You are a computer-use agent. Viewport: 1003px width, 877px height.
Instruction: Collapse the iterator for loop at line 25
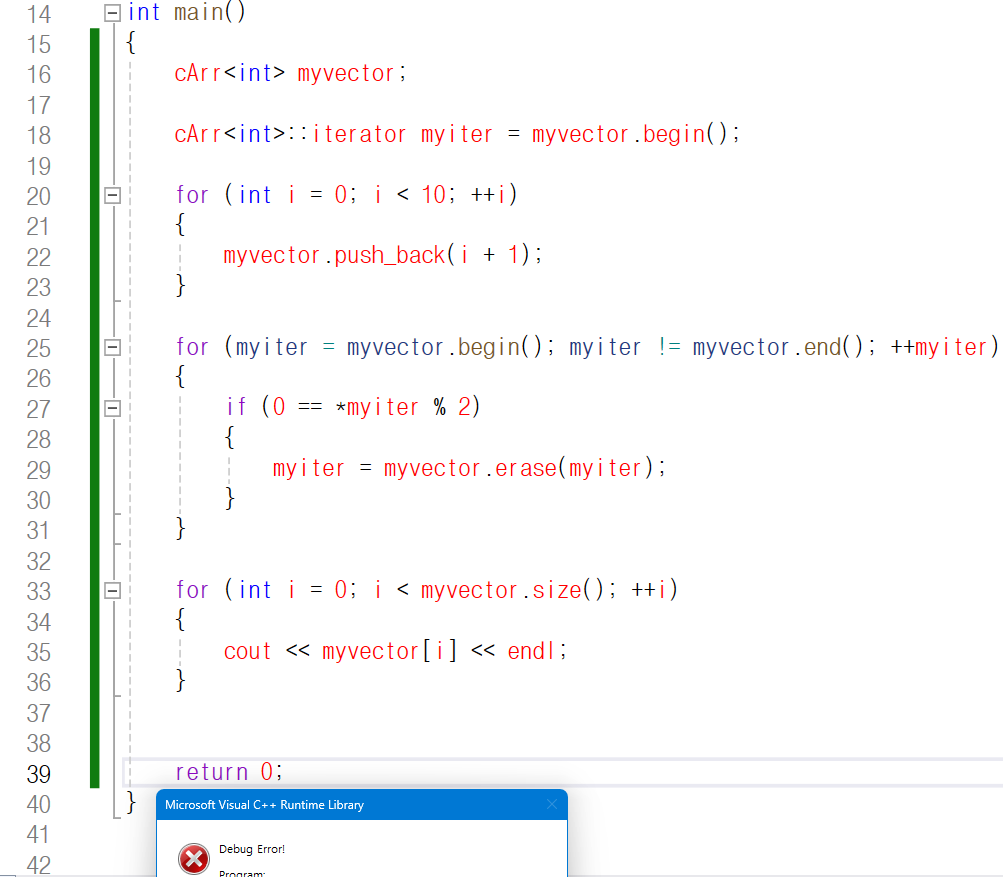coord(113,347)
